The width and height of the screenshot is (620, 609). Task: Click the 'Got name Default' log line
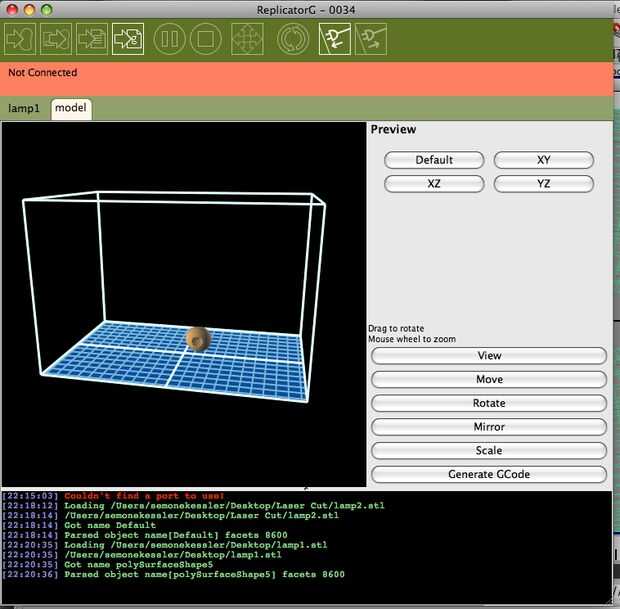pos(110,526)
